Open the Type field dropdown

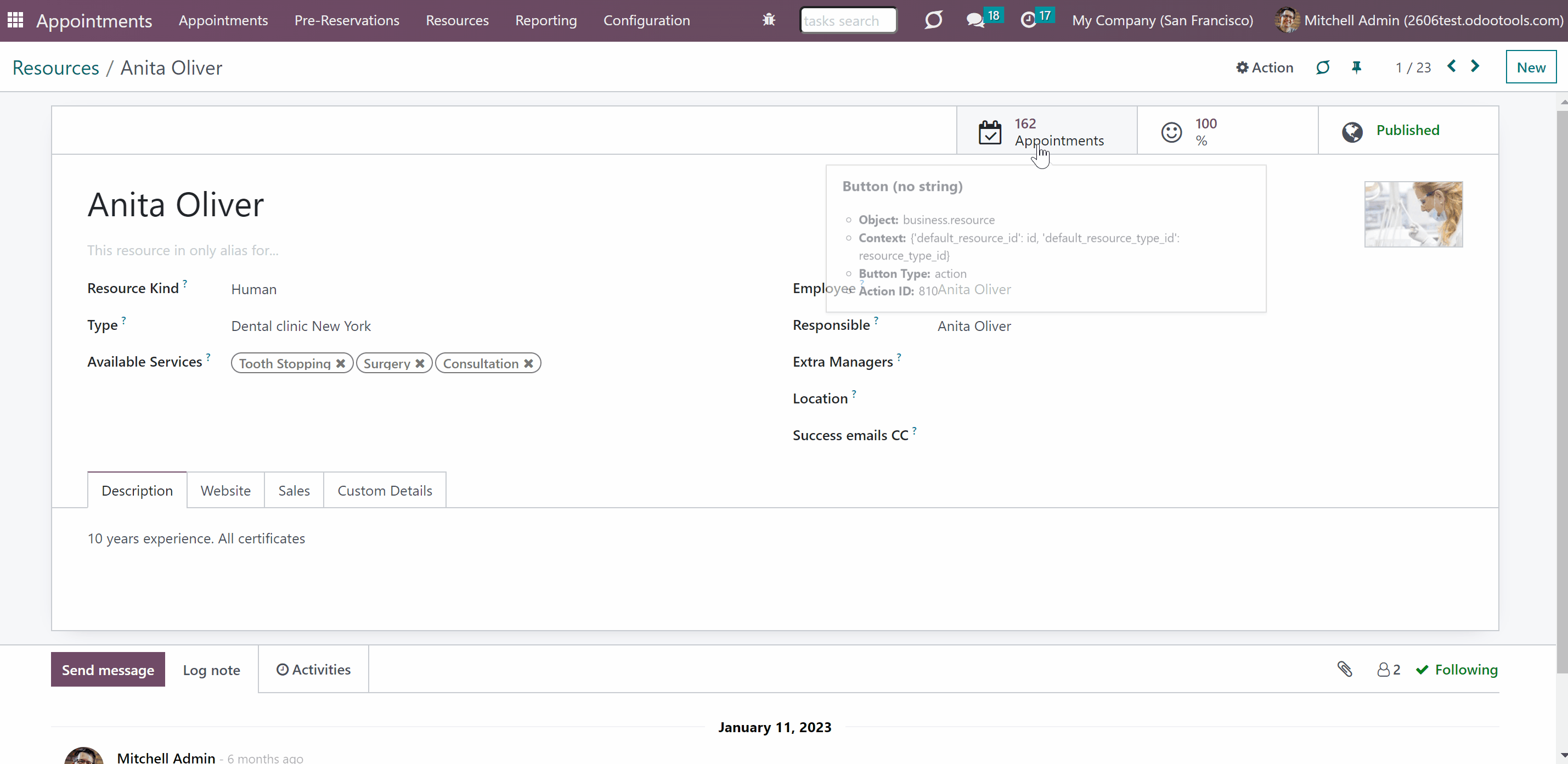pyautogui.click(x=301, y=325)
